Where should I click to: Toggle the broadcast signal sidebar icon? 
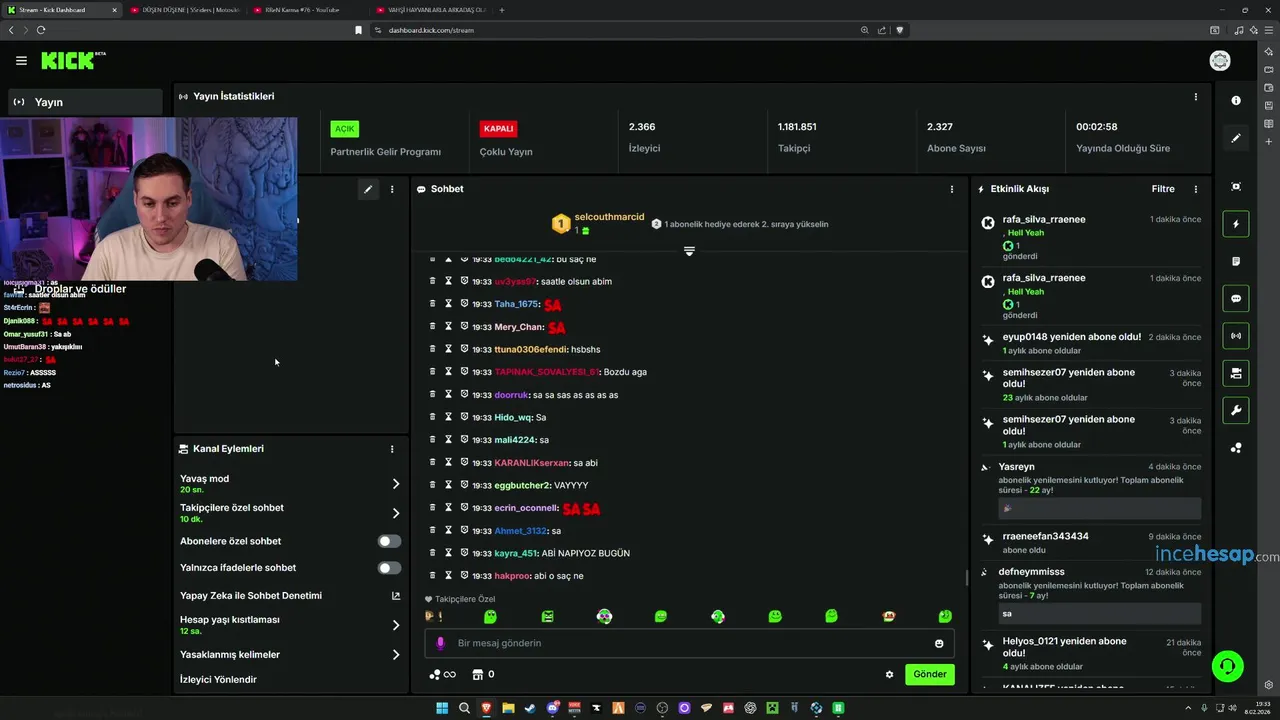[x=1236, y=336]
